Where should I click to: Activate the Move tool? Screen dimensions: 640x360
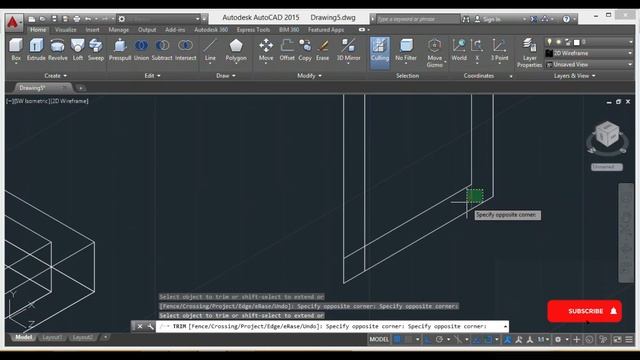coord(266,50)
